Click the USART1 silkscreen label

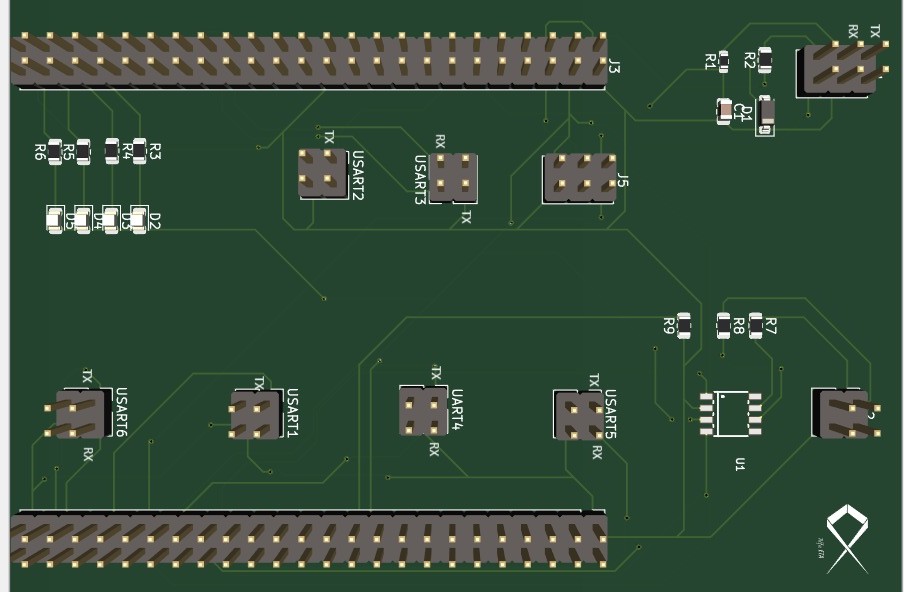point(293,413)
